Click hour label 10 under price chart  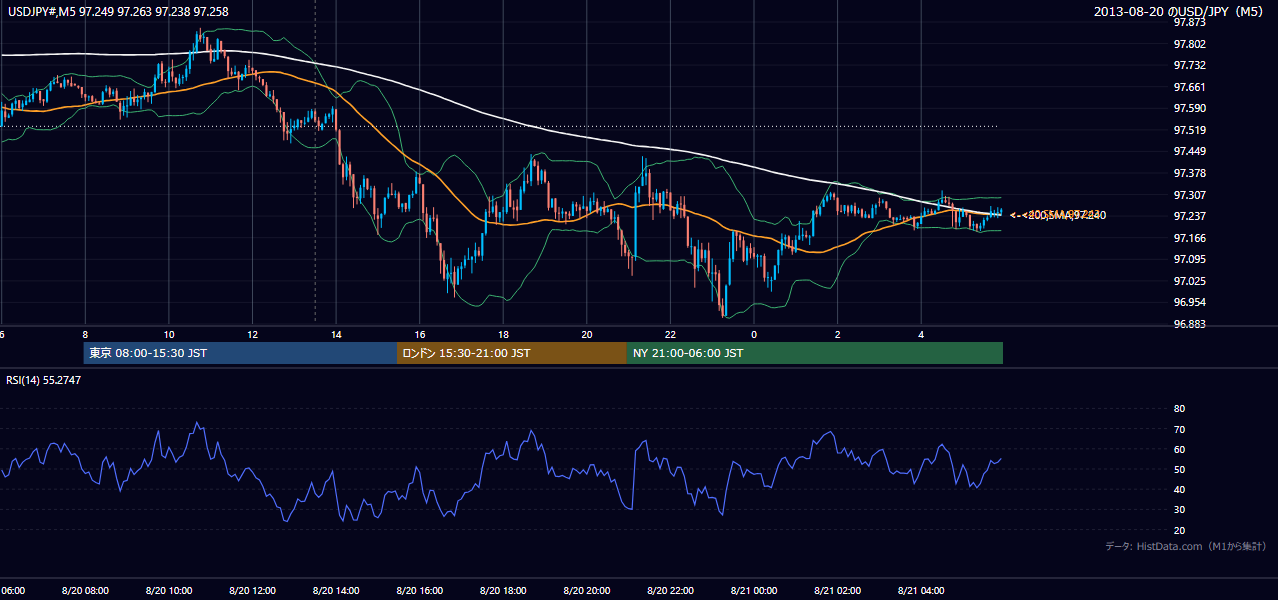pos(169,335)
